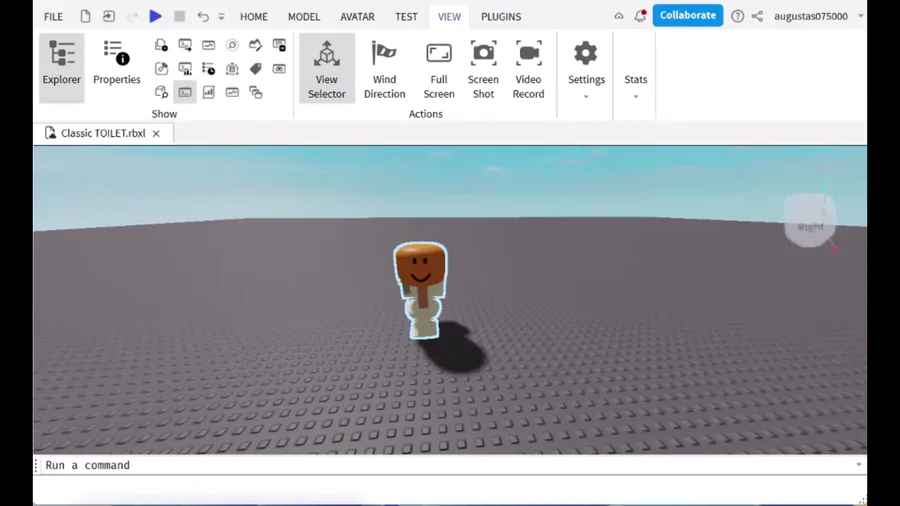Select the Classic TOILET.rbxl document tab
The height and width of the screenshot is (506, 900).
103,133
